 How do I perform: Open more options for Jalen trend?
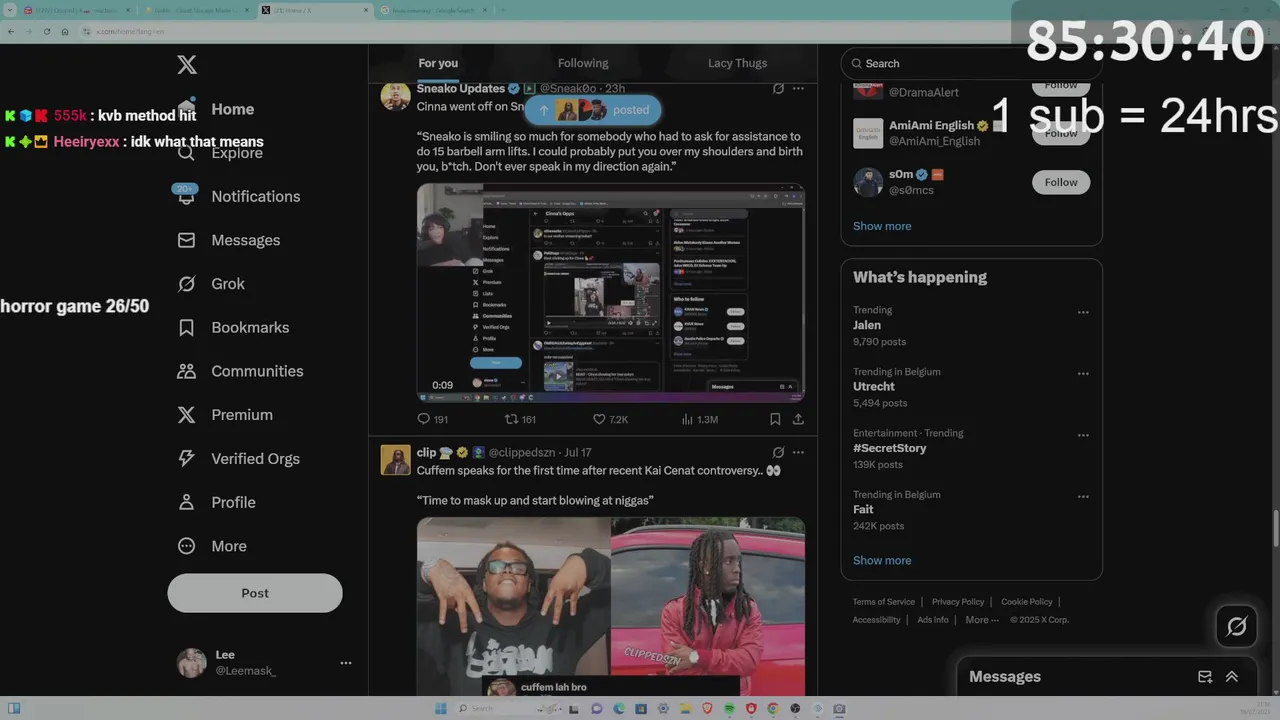(x=1083, y=312)
